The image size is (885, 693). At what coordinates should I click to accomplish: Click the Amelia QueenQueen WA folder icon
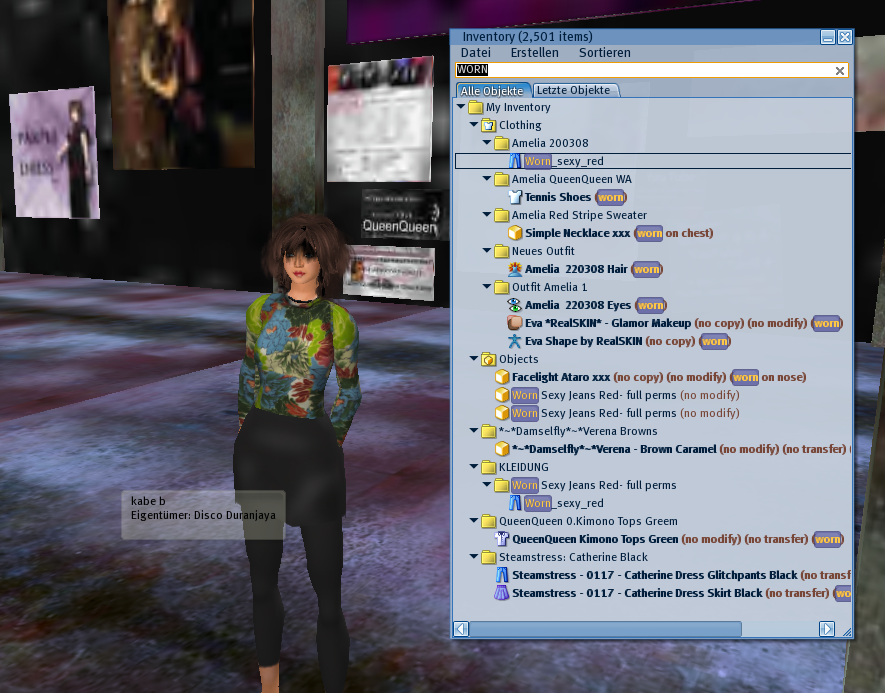pos(502,179)
